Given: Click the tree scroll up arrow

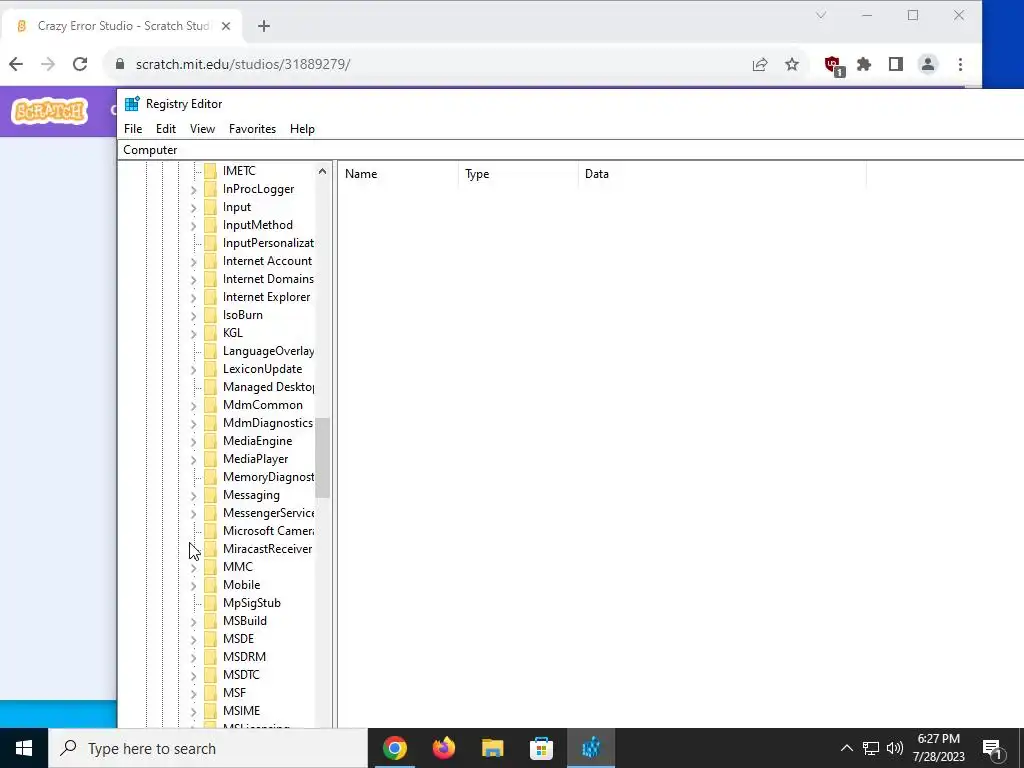Looking at the screenshot, I should [323, 171].
